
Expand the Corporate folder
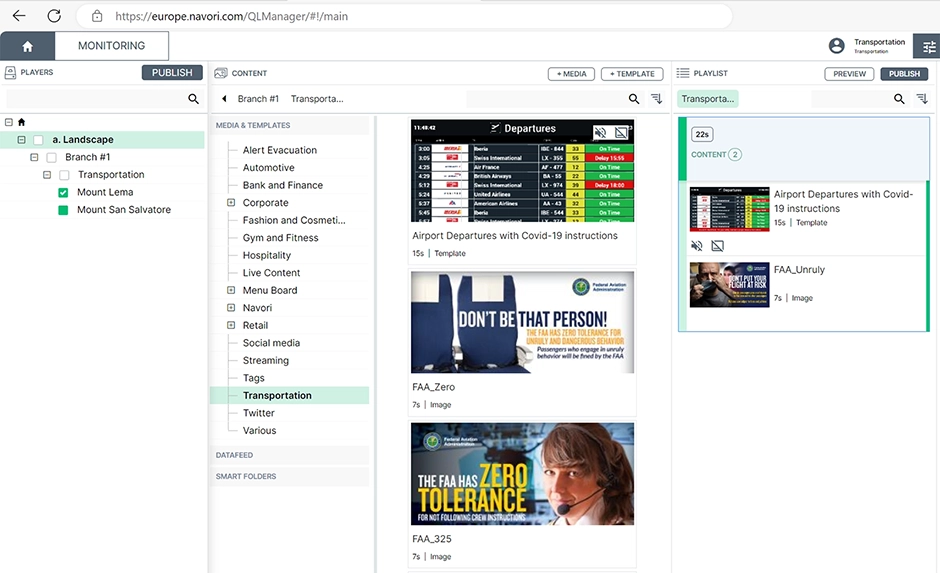[x=231, y=203]
